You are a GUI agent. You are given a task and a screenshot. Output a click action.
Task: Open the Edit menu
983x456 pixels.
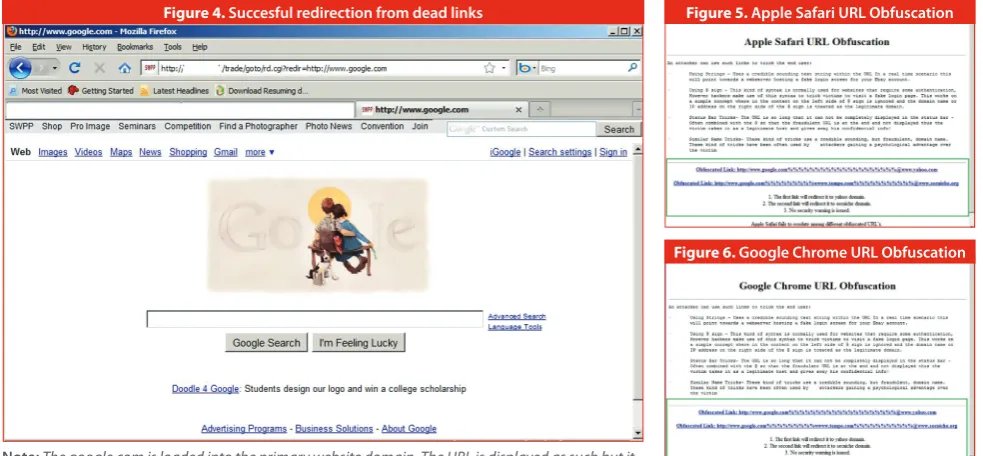[38, 47]
